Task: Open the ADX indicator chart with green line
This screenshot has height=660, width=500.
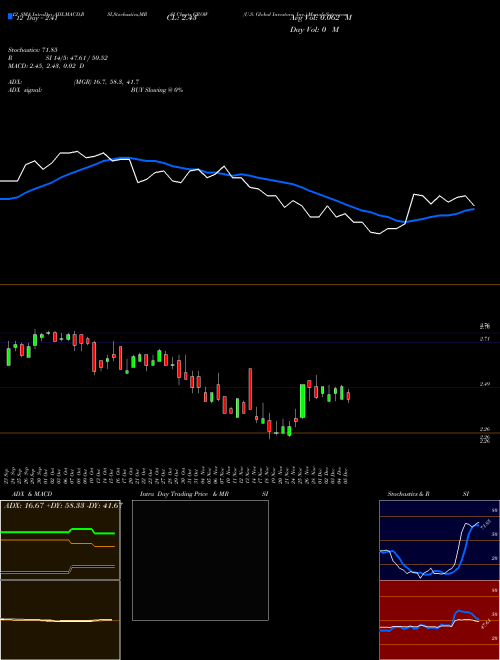Action: point(60,540)
